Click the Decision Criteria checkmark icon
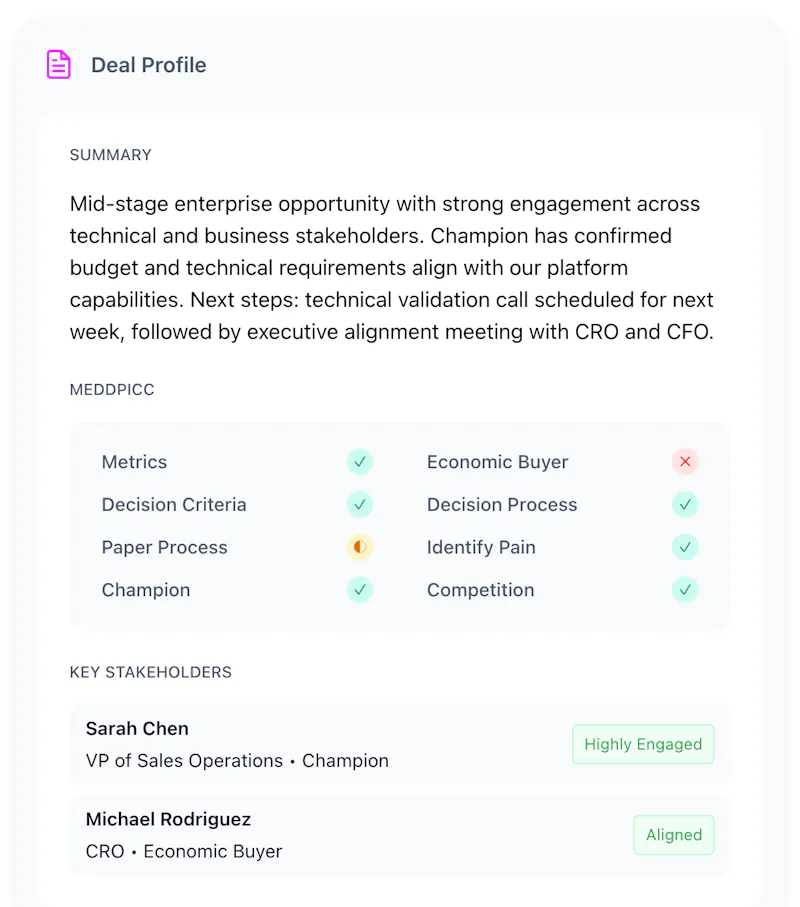 360,504
